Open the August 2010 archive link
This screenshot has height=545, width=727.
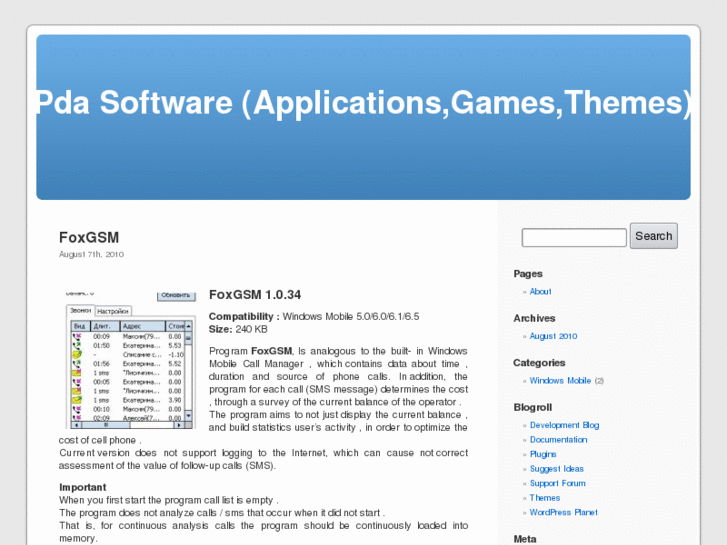(553, 336)
